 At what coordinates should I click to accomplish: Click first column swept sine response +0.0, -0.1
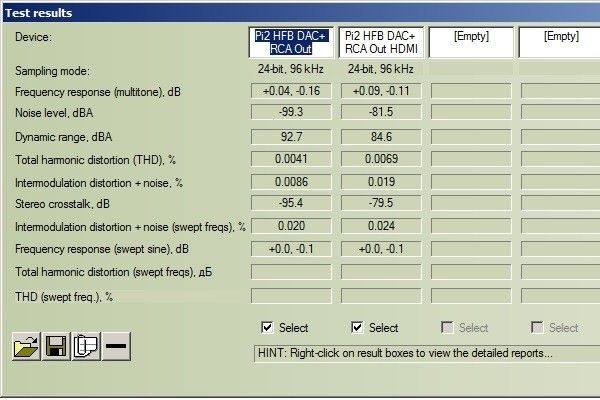291,249
